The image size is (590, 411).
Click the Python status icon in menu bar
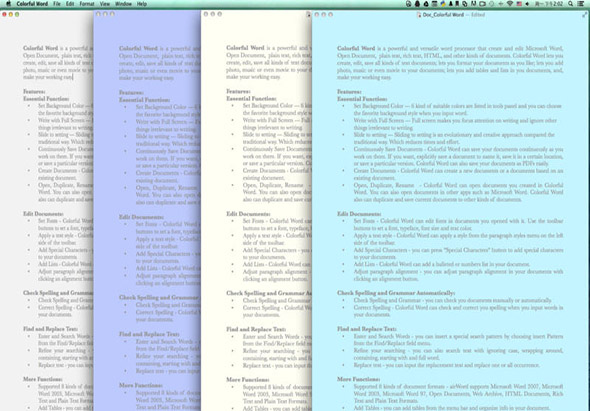[x=443, y=4]
